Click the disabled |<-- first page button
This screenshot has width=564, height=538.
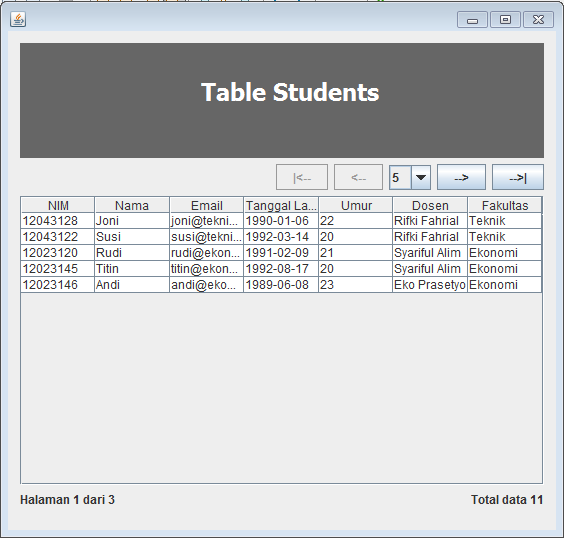click(x=302, y=177)
